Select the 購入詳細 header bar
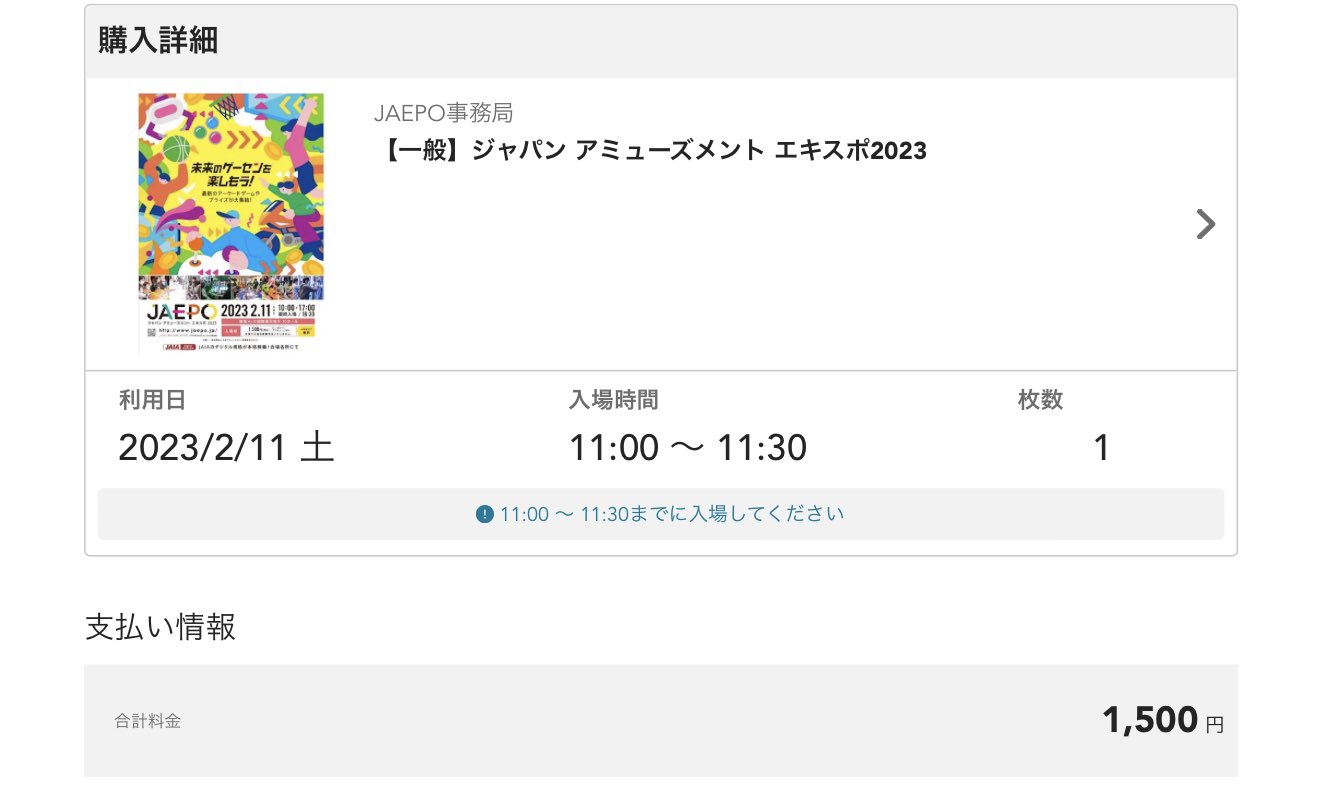 point(661,41)
